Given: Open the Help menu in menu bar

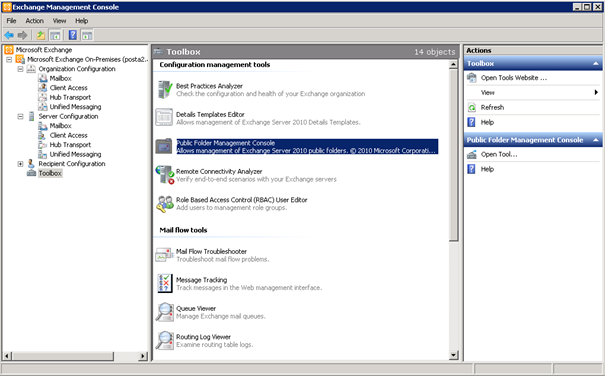Looking at the screenshot, I should [x=81, y=21].
